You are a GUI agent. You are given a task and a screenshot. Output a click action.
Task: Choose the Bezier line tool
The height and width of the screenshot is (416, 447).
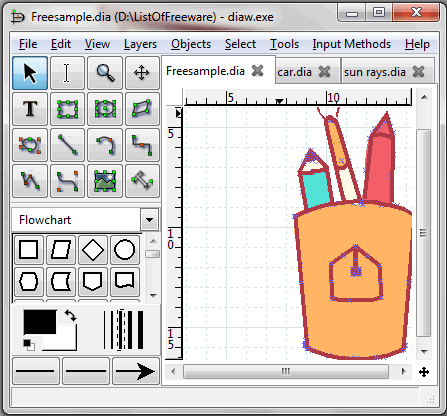[x=67, y=181]
